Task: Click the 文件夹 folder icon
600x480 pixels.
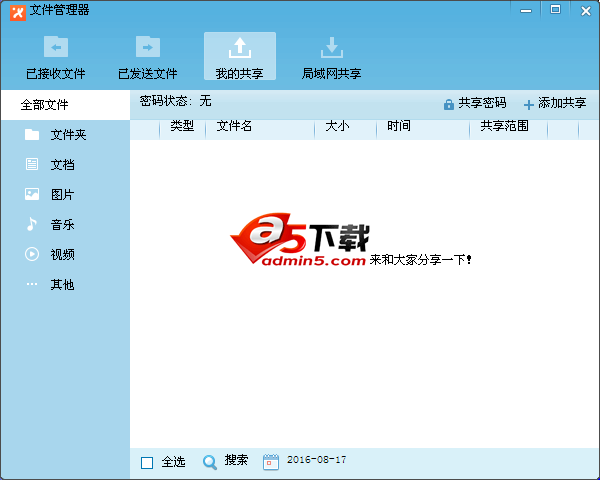Action: tap(32, 135)
